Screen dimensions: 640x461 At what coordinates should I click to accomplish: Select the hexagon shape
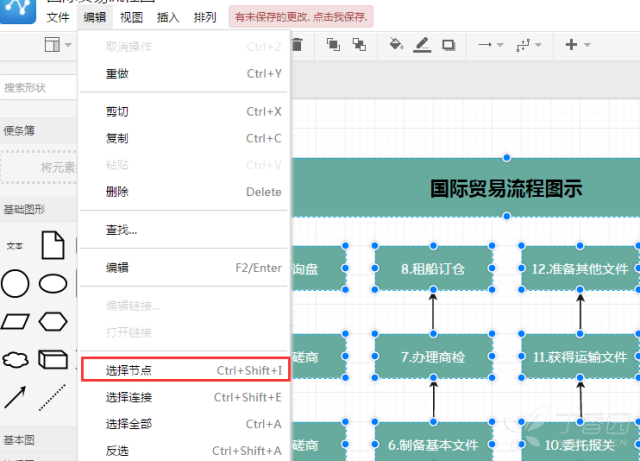[53, 322]
